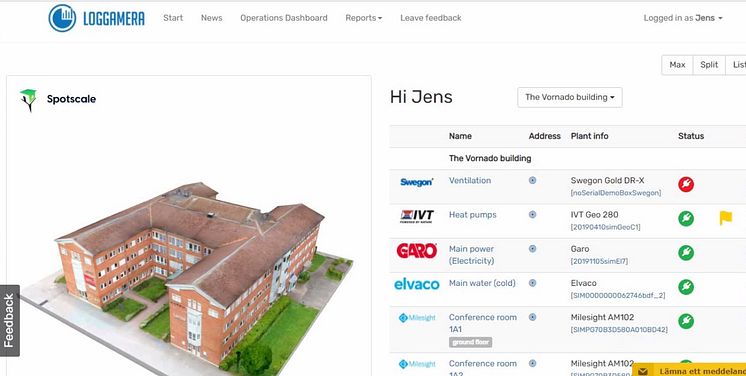The image size is (746, 376).
Task: Open the Feedback side tab
Action: click(x=10, y=321)
